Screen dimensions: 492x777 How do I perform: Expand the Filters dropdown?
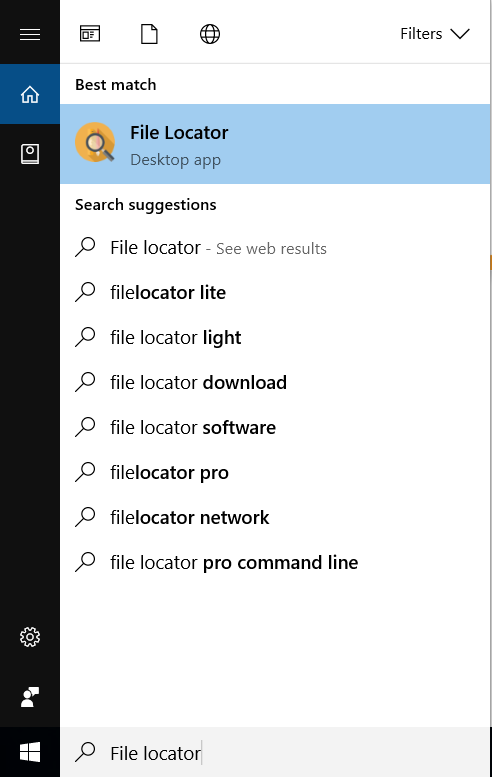click(x=435, y=34)
